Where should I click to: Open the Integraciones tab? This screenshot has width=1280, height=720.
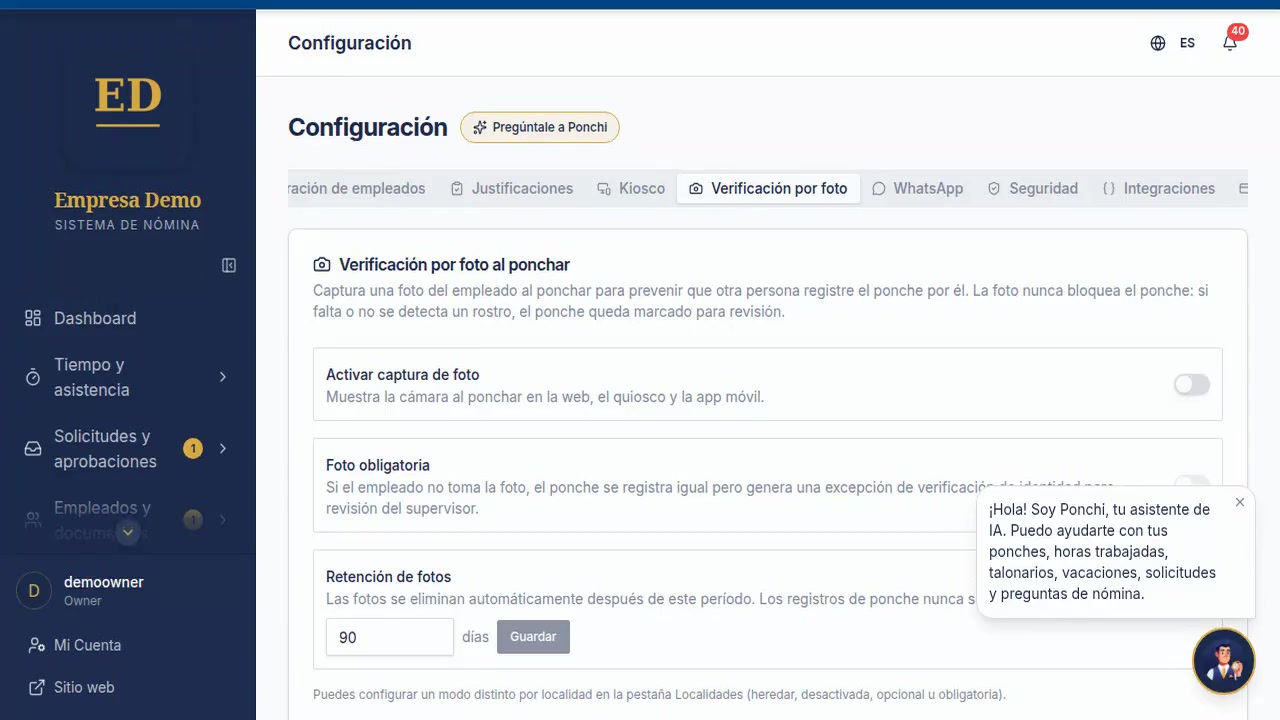coord(1158,188)
